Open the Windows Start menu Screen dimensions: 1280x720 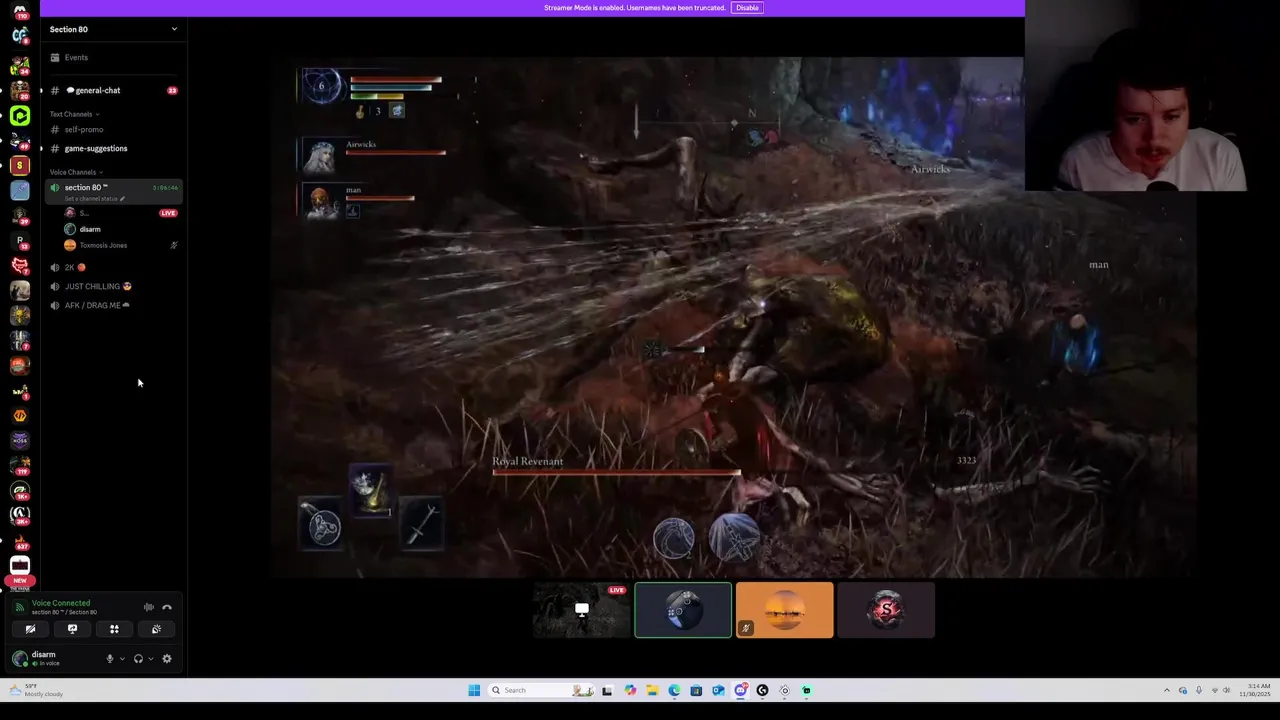[474, 690]
